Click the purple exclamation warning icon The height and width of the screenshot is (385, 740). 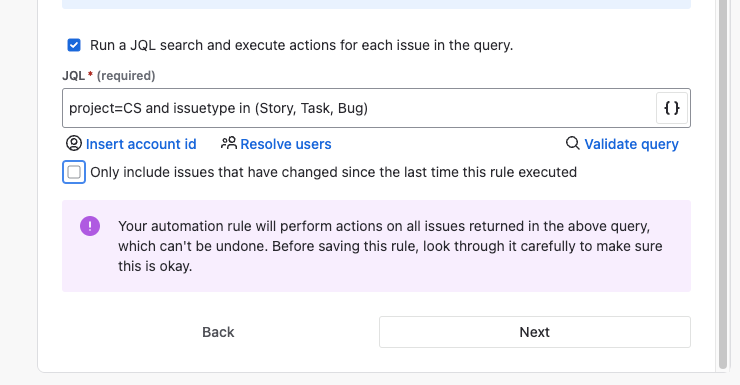pyautogui.click(x=90, y=226)
